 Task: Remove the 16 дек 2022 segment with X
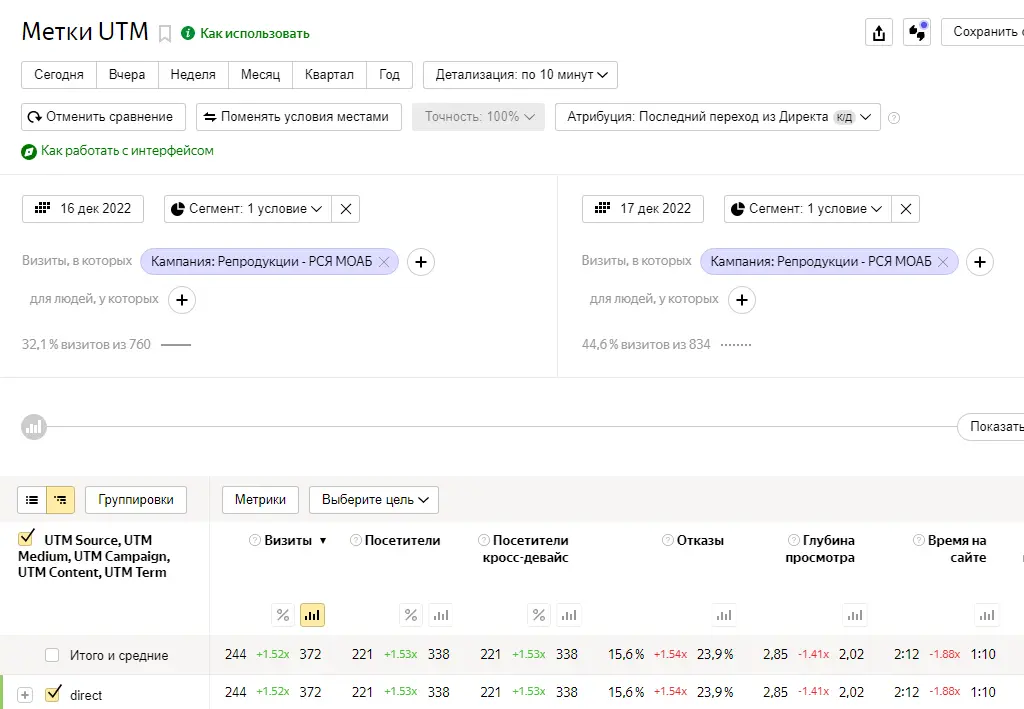click(x=345, y=209)
